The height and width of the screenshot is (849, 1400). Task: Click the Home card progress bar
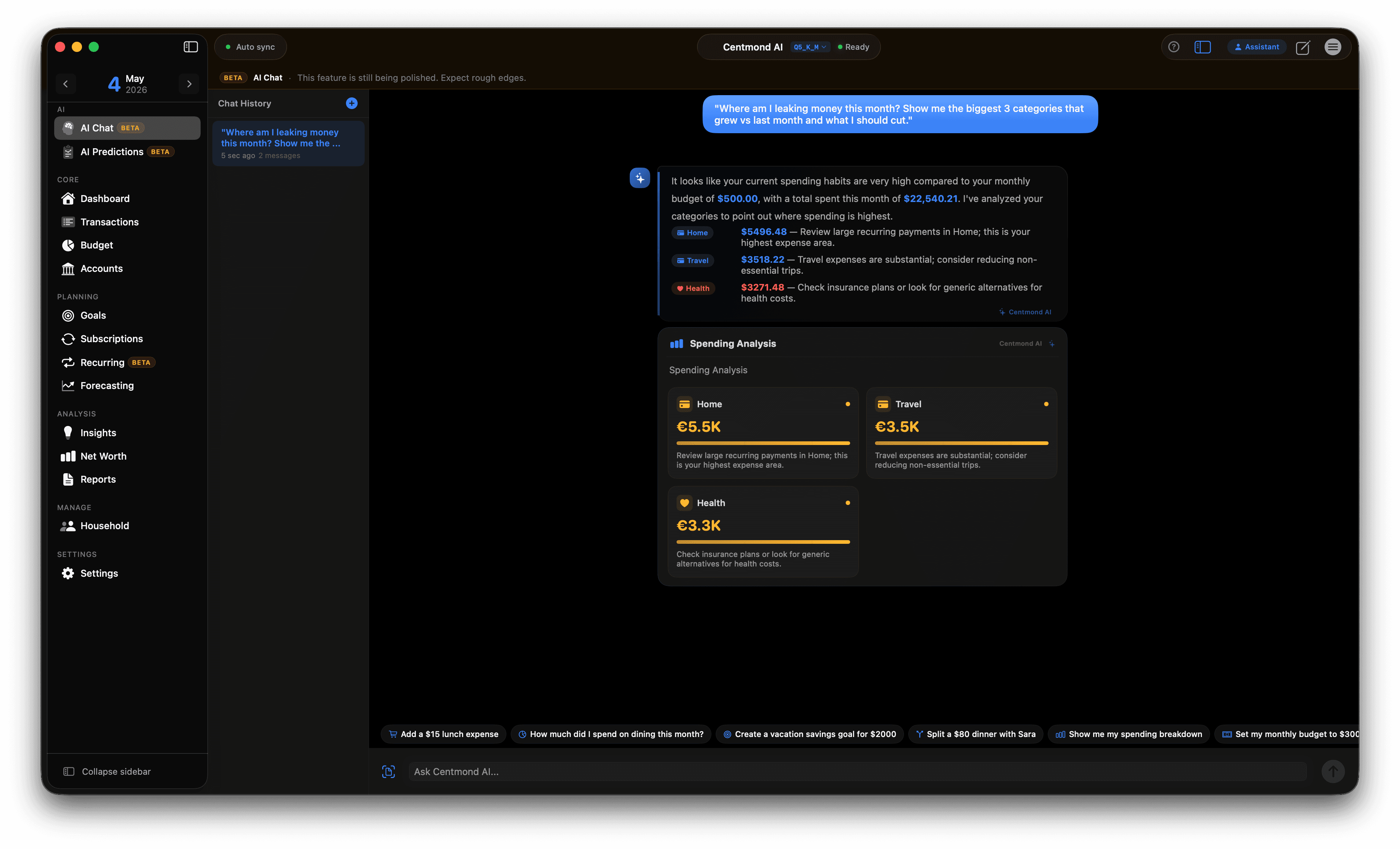point(763,443)
